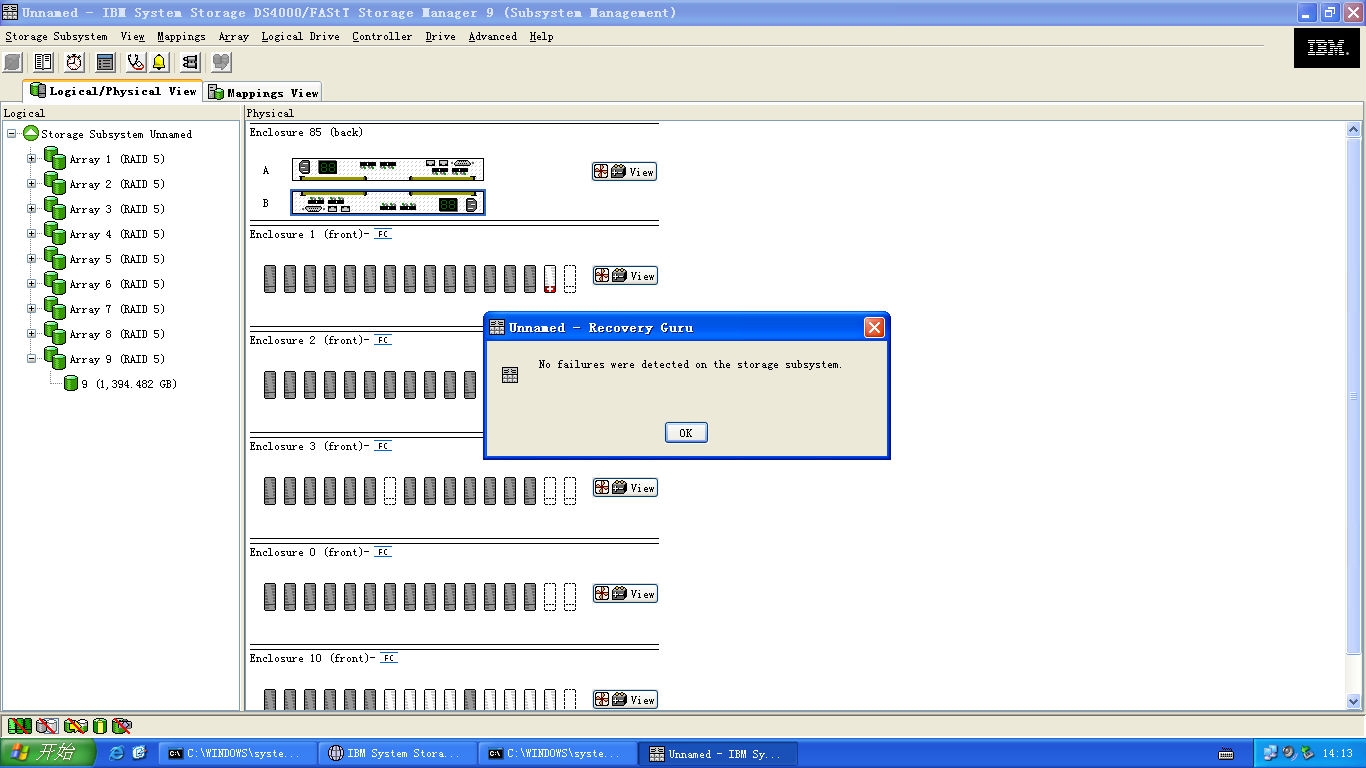Click FC link beside Enclosure 10
1366x768 pixels.
pos(390,658)
